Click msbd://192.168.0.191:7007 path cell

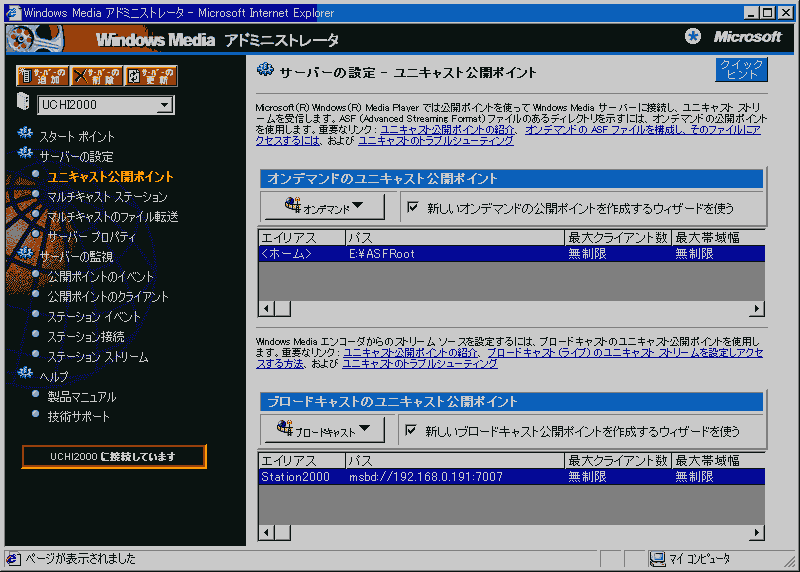pos(426,477)
